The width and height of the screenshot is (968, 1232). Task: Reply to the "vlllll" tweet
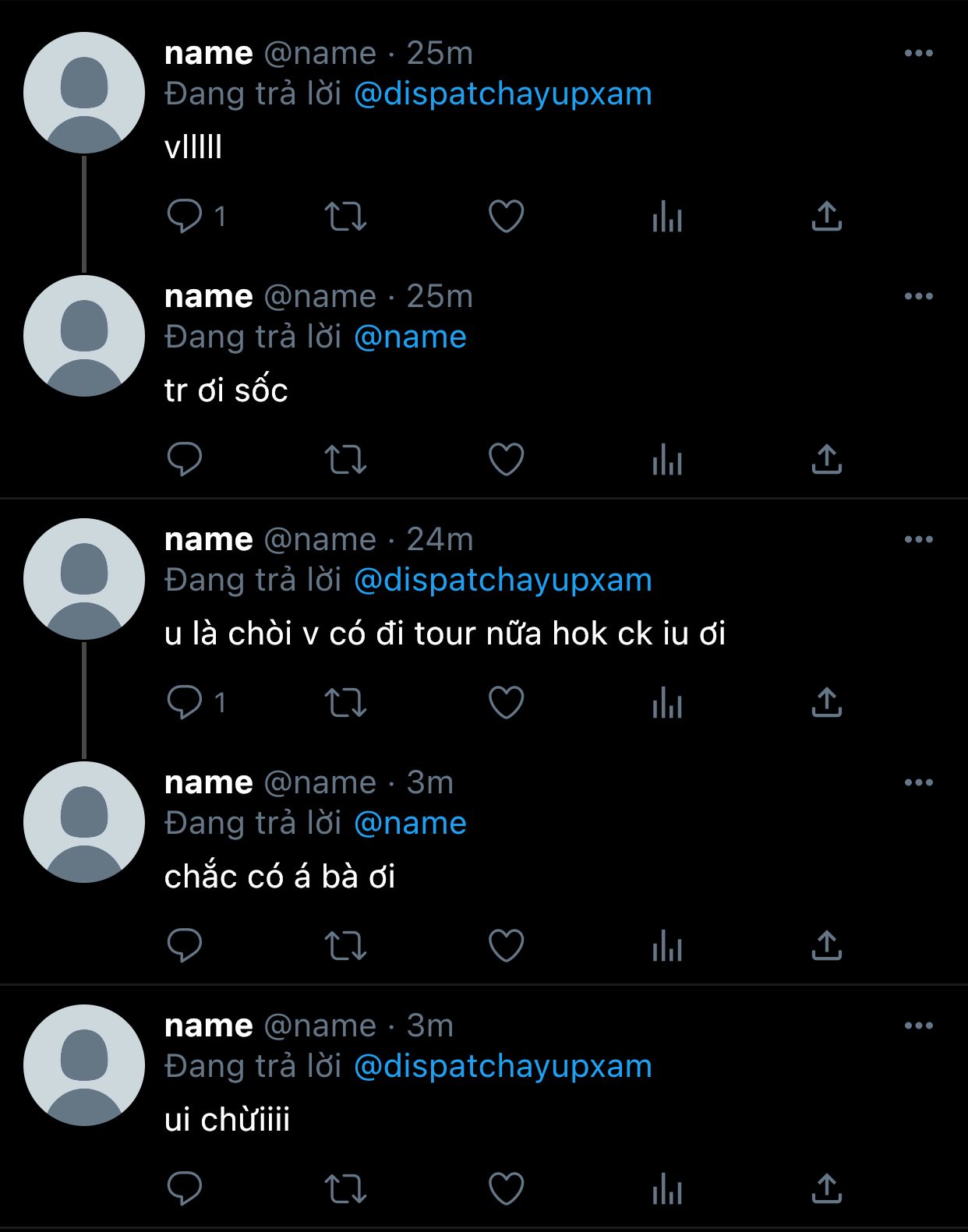click(185, 216)
